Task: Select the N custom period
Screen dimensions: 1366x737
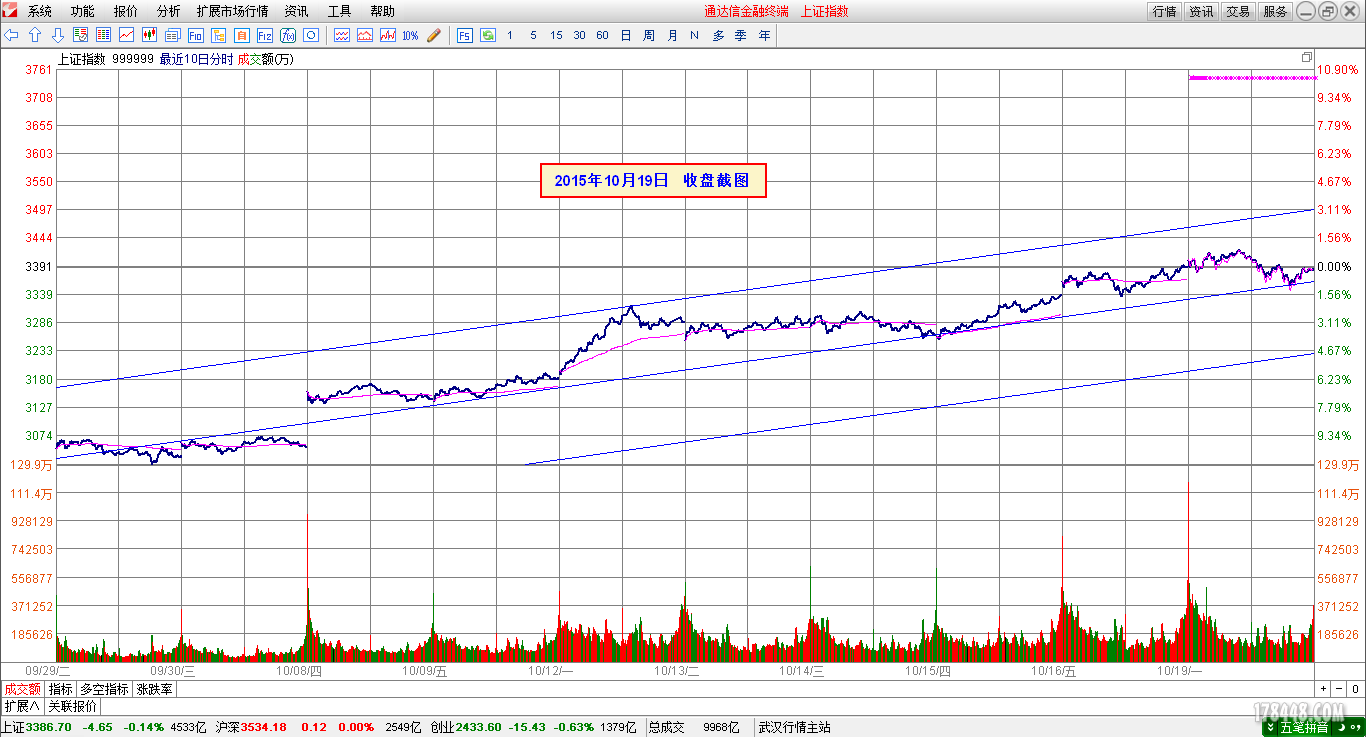Action: click(694, 35)
